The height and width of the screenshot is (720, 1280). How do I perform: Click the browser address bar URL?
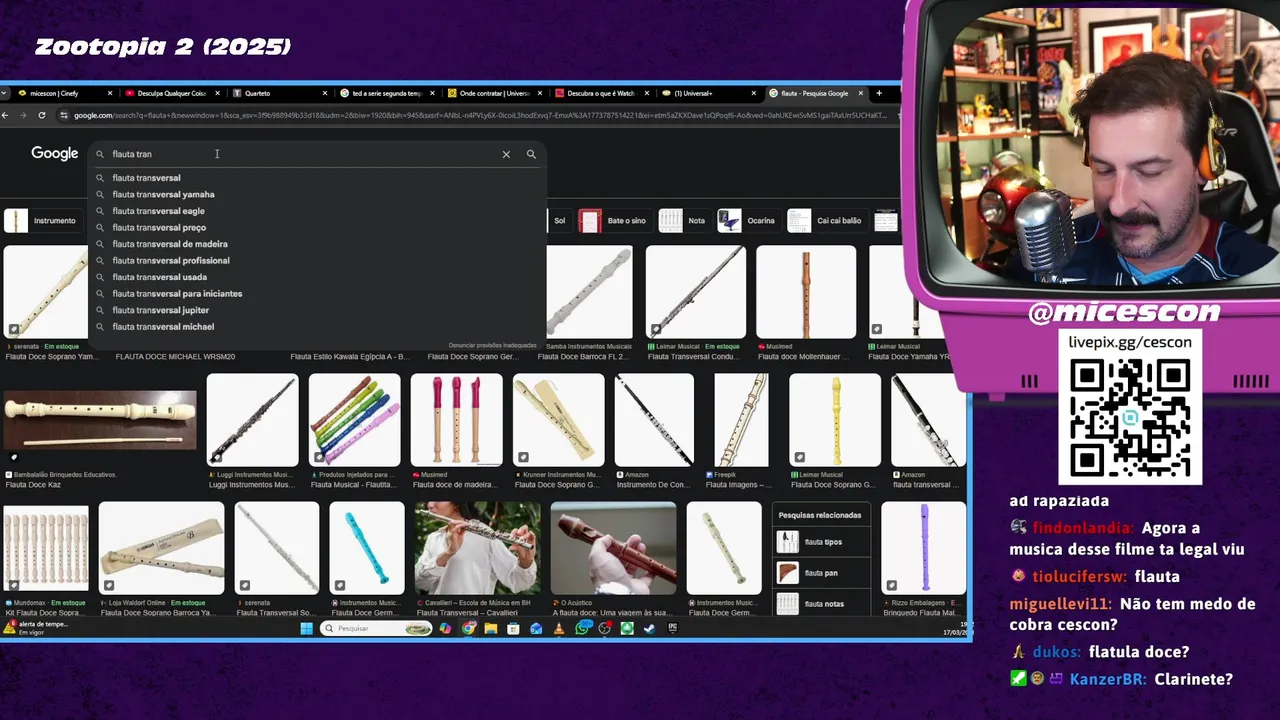(480, 115)
